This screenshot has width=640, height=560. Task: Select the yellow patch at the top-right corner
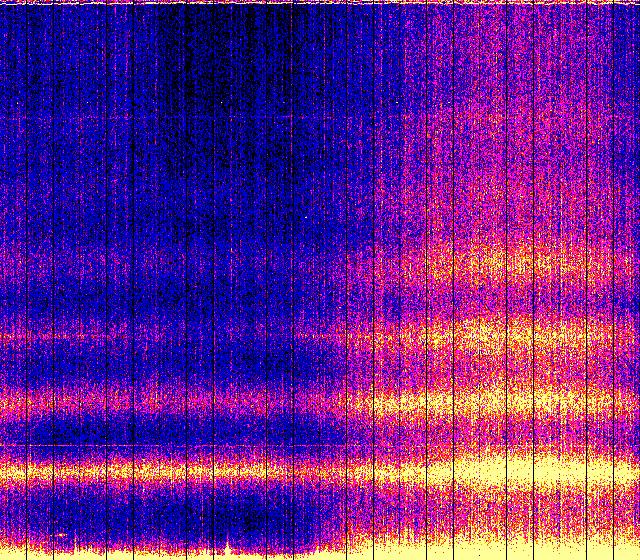pos(627,4)
